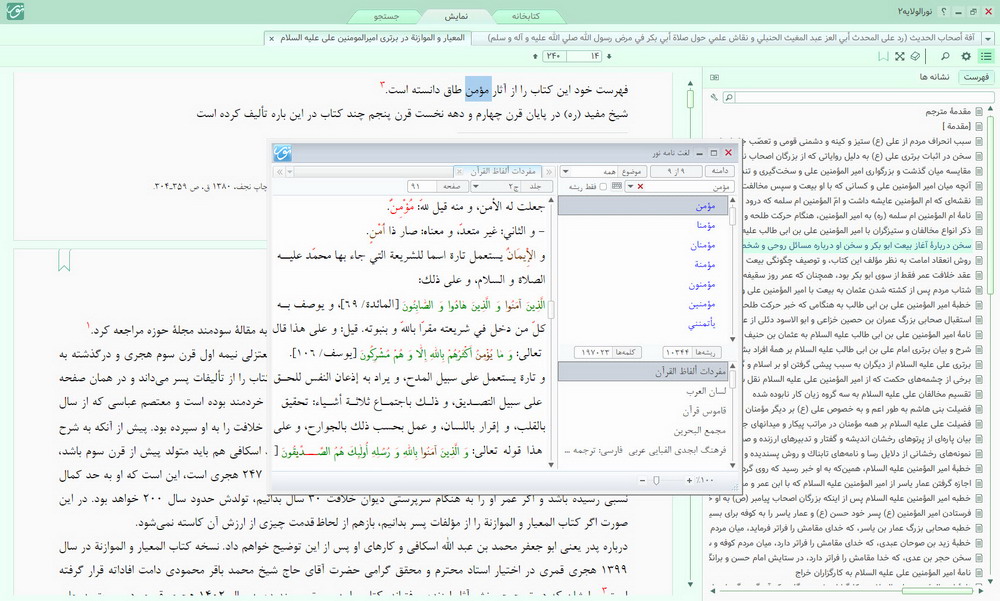The image size is (1000, 601).
Task: Choose قاموس قرآن in the dictionary sources
Action: tap(705, 411)
